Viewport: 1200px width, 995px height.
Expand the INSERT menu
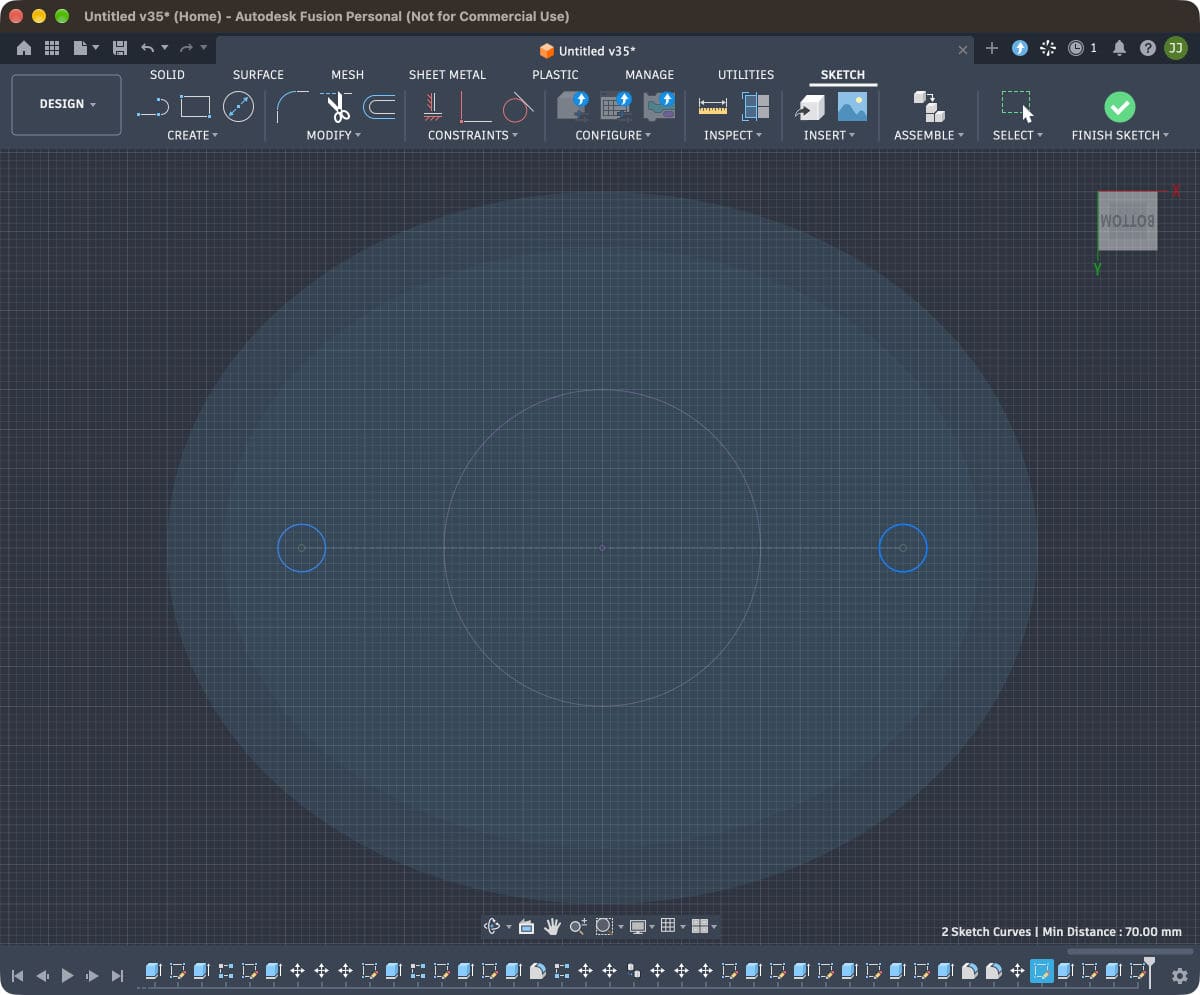(x=830, y=135)
